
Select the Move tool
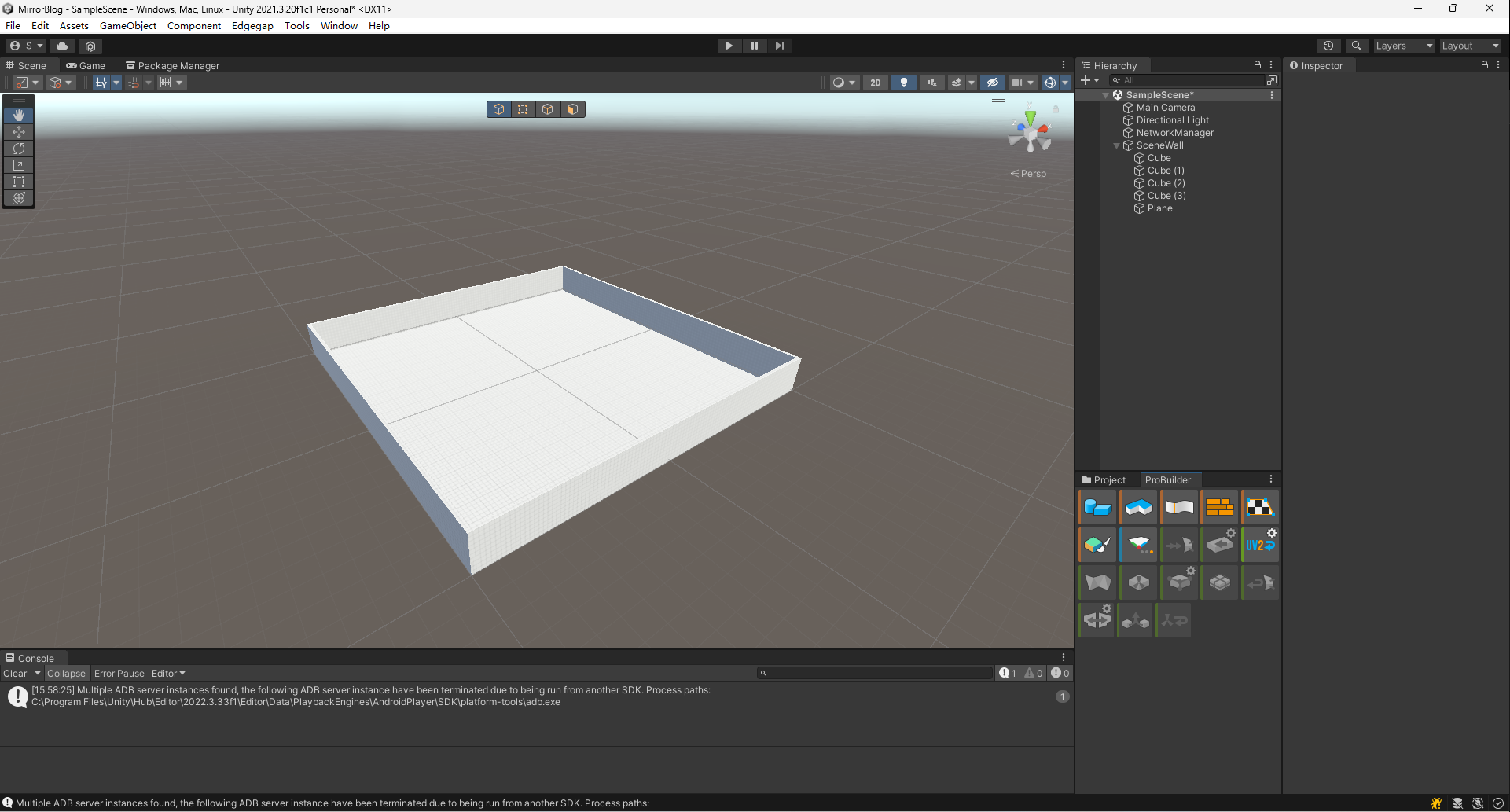pos(19,132)
